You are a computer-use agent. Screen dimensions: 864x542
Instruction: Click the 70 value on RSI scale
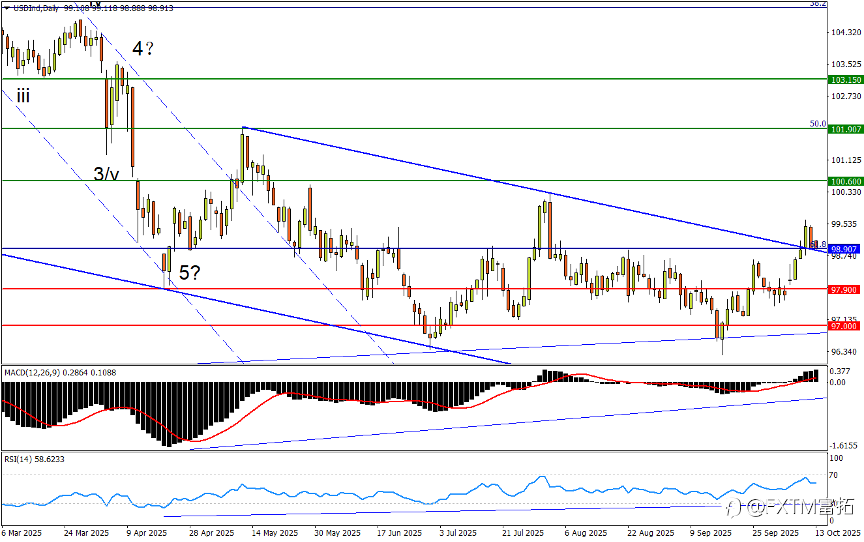pos(834,475)
